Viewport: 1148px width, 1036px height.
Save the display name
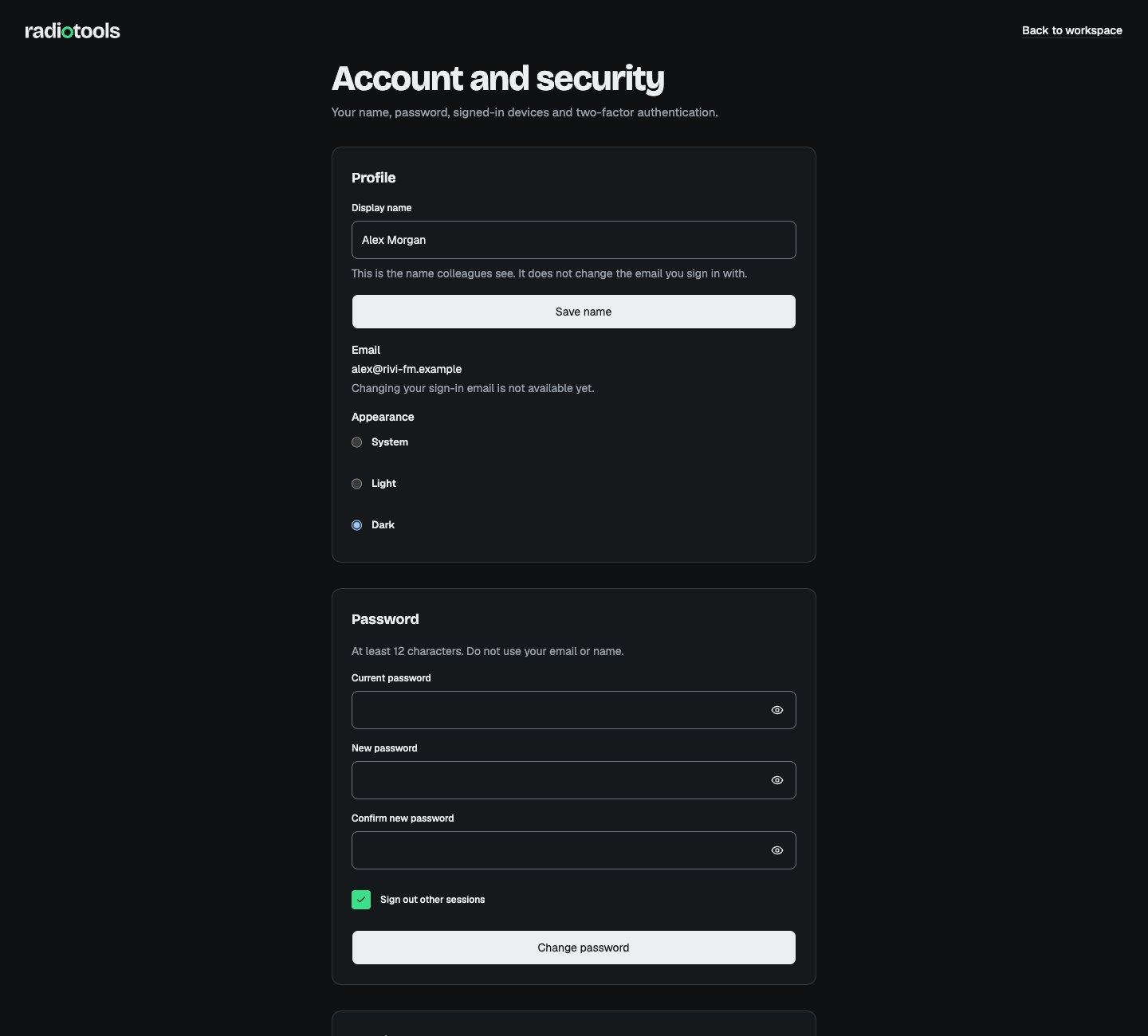tap(574, 312)
